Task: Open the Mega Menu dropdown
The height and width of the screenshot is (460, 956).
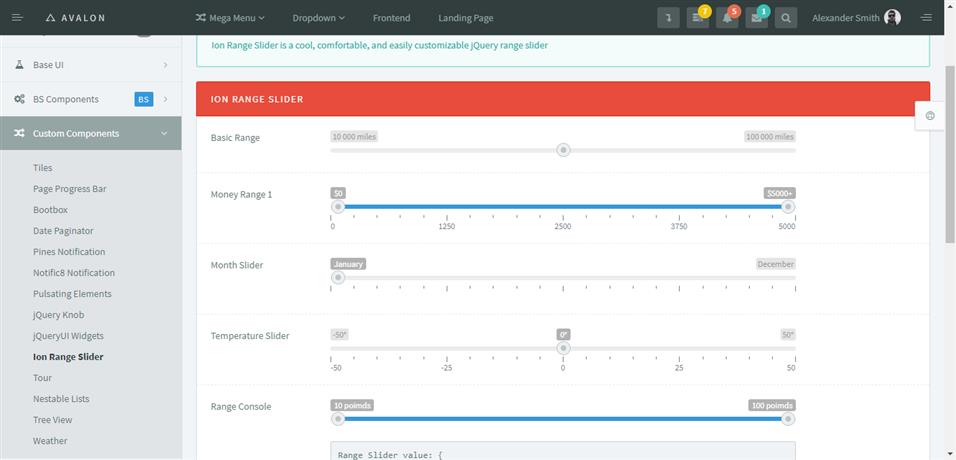Action: (230, 18)
